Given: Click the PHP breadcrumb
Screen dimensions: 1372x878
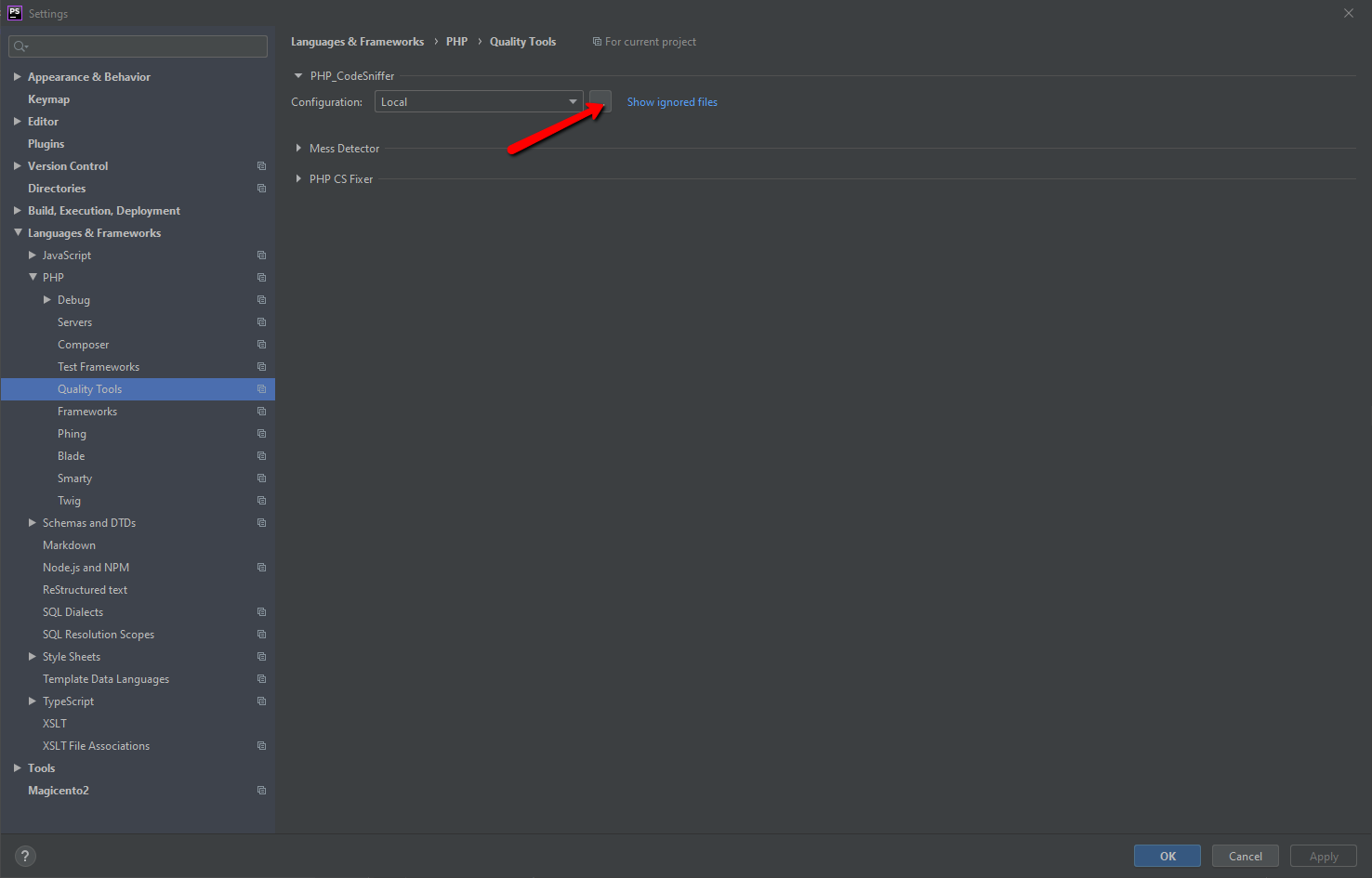Looking at the screenshot, I should (456, 42).
